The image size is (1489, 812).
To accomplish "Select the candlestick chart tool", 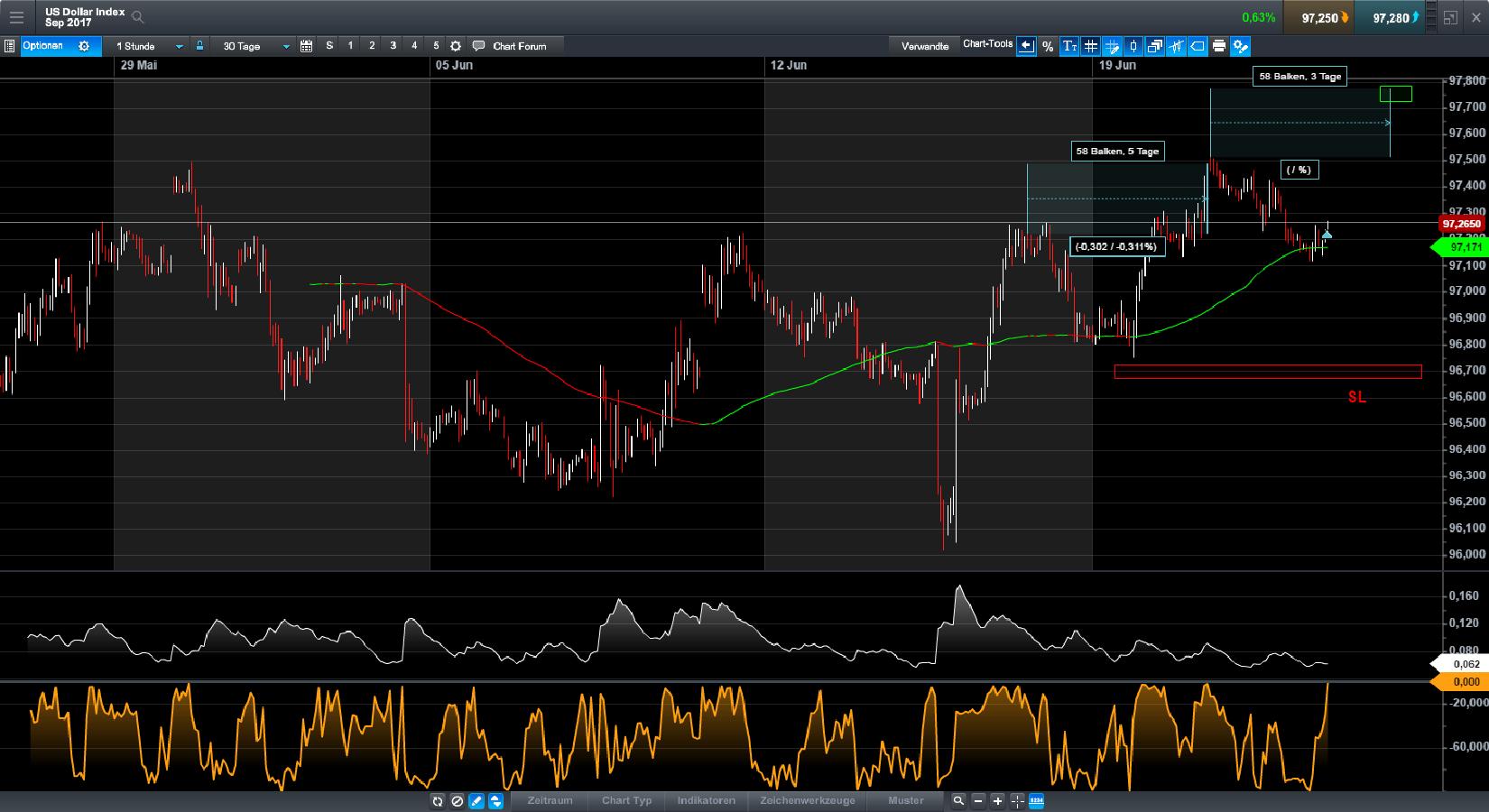I will pos(1133,46).
